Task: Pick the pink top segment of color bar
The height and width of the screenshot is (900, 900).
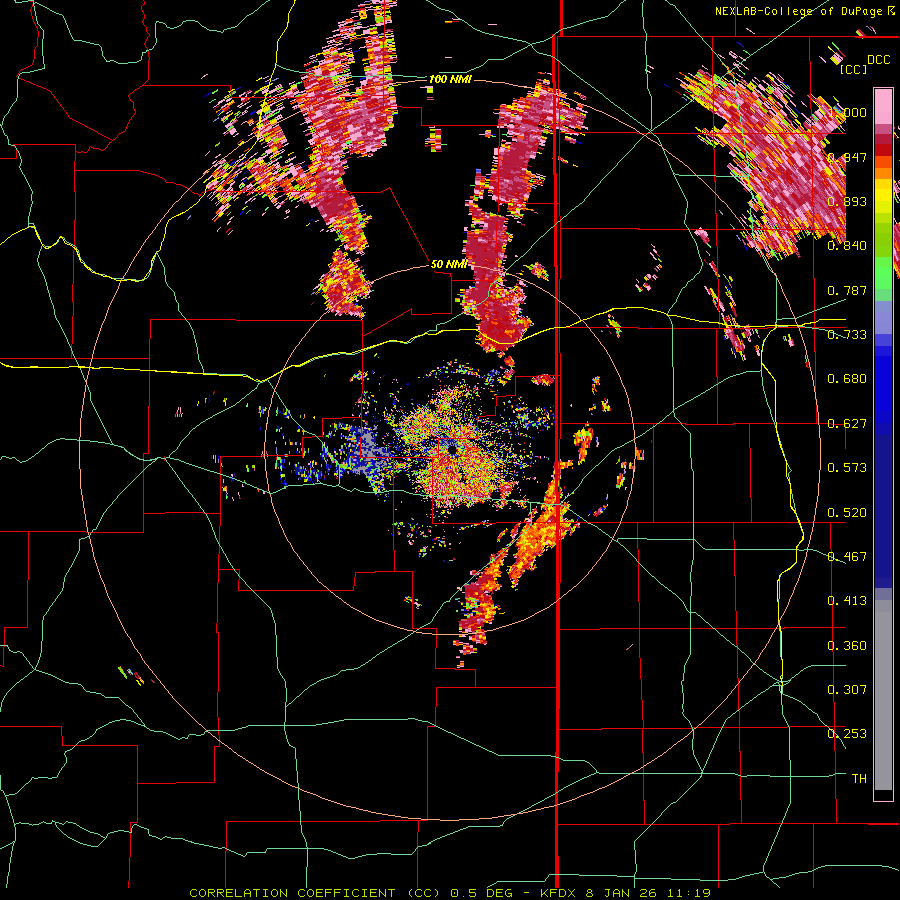Action: [883, 107]
